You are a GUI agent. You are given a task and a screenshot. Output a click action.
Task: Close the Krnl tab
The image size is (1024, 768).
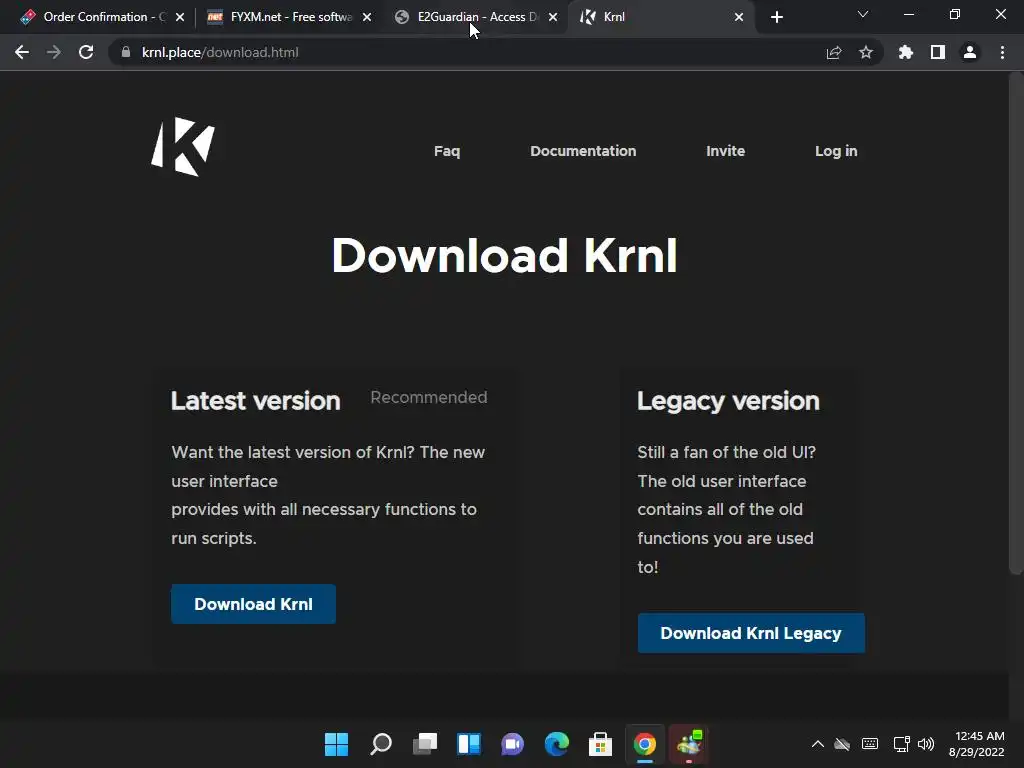click(739, 17)
